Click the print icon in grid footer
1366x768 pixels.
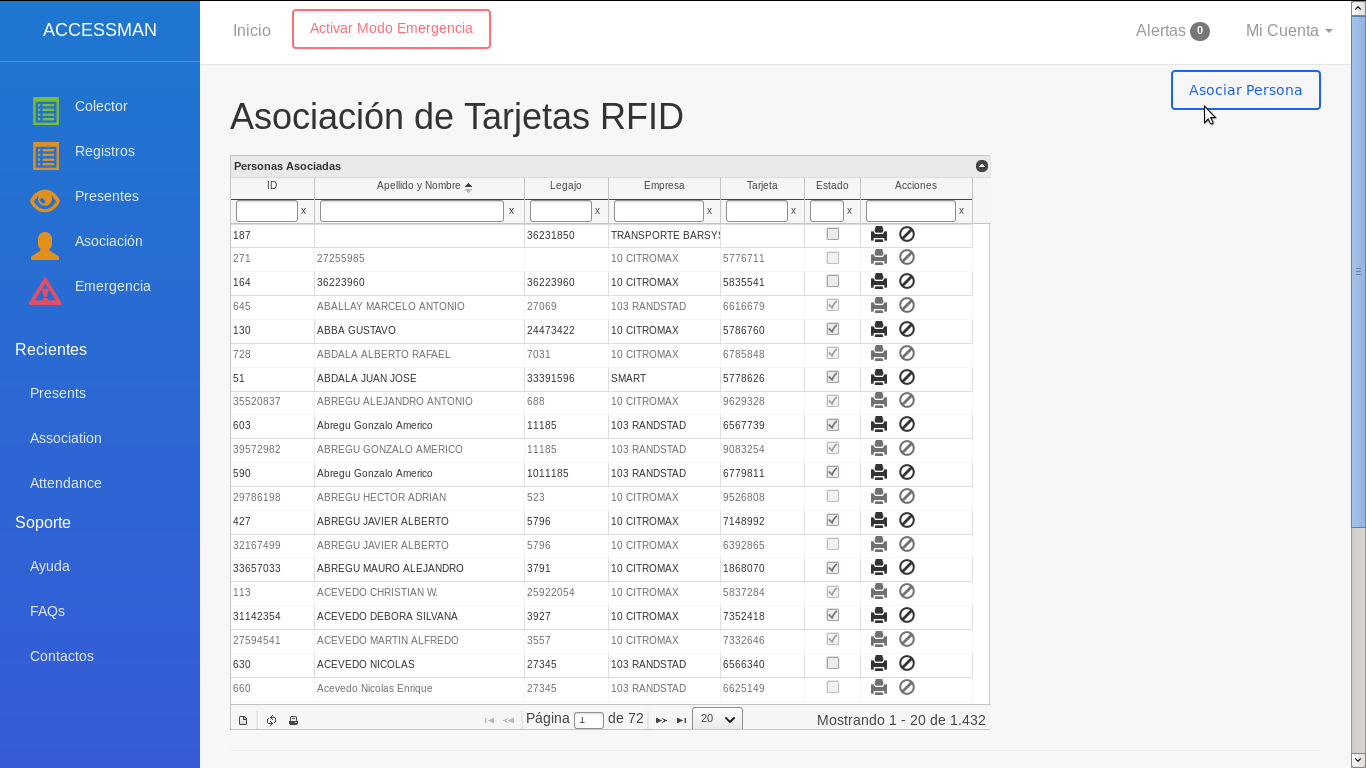pyautogui.click(x=293, y=720)
